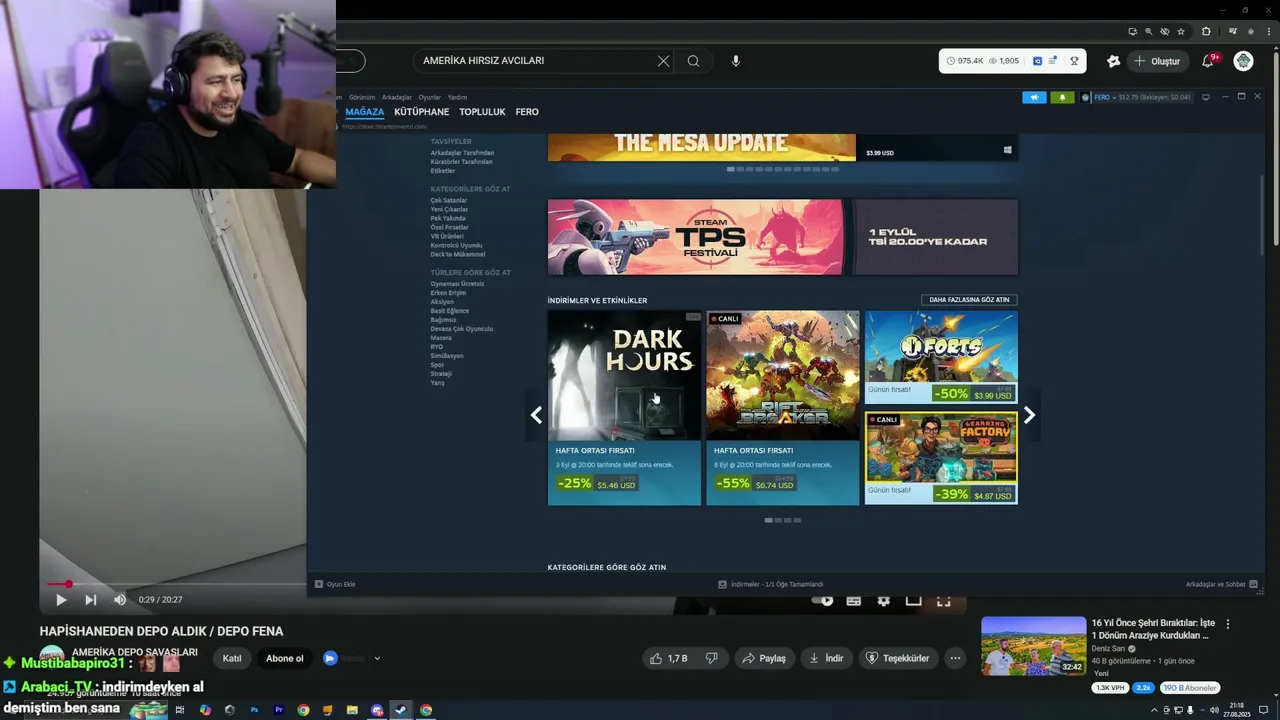This screenshot has height=720, width=1280.
Task: Click the Abone ol subscribe button
Action: coord(285,658)
